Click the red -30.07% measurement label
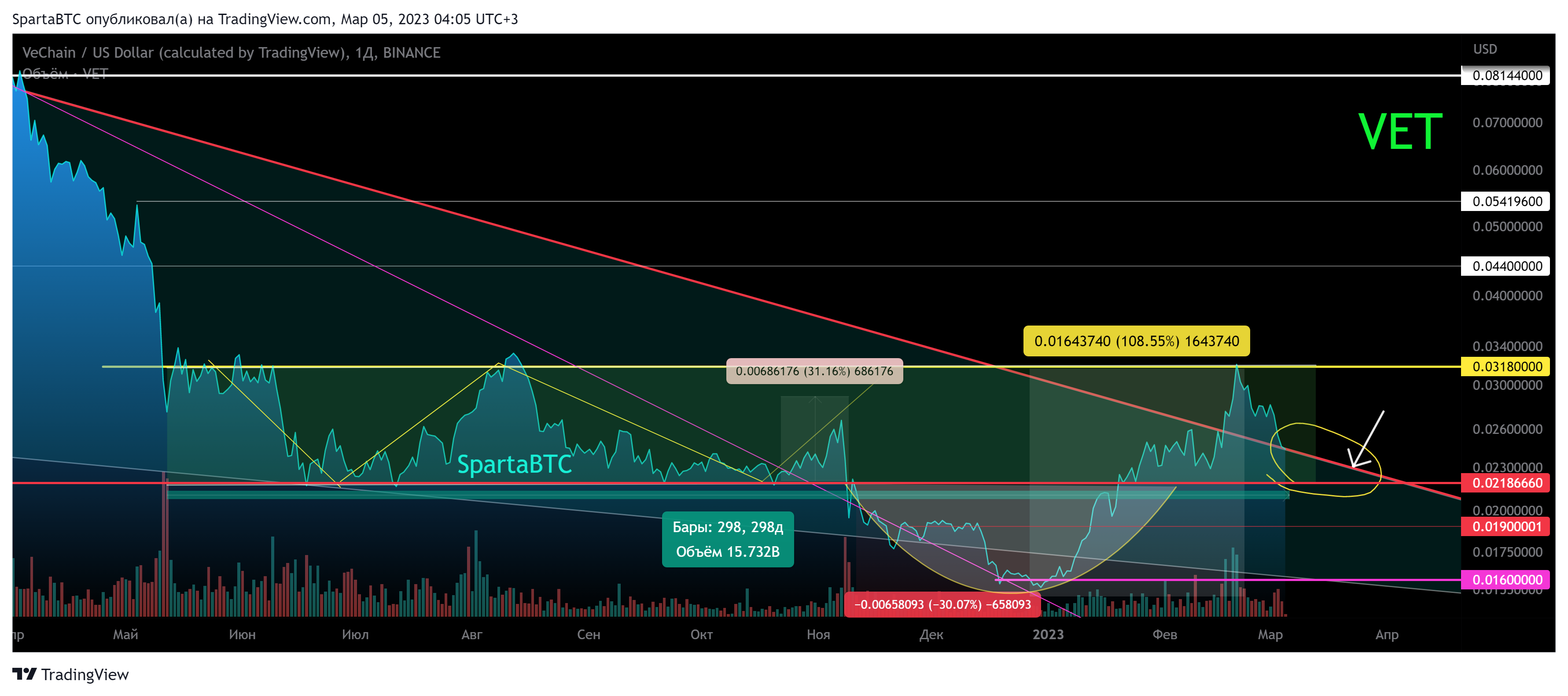Image resolution: width=1568 pixels, height=696 pixels. pos(942,604)
